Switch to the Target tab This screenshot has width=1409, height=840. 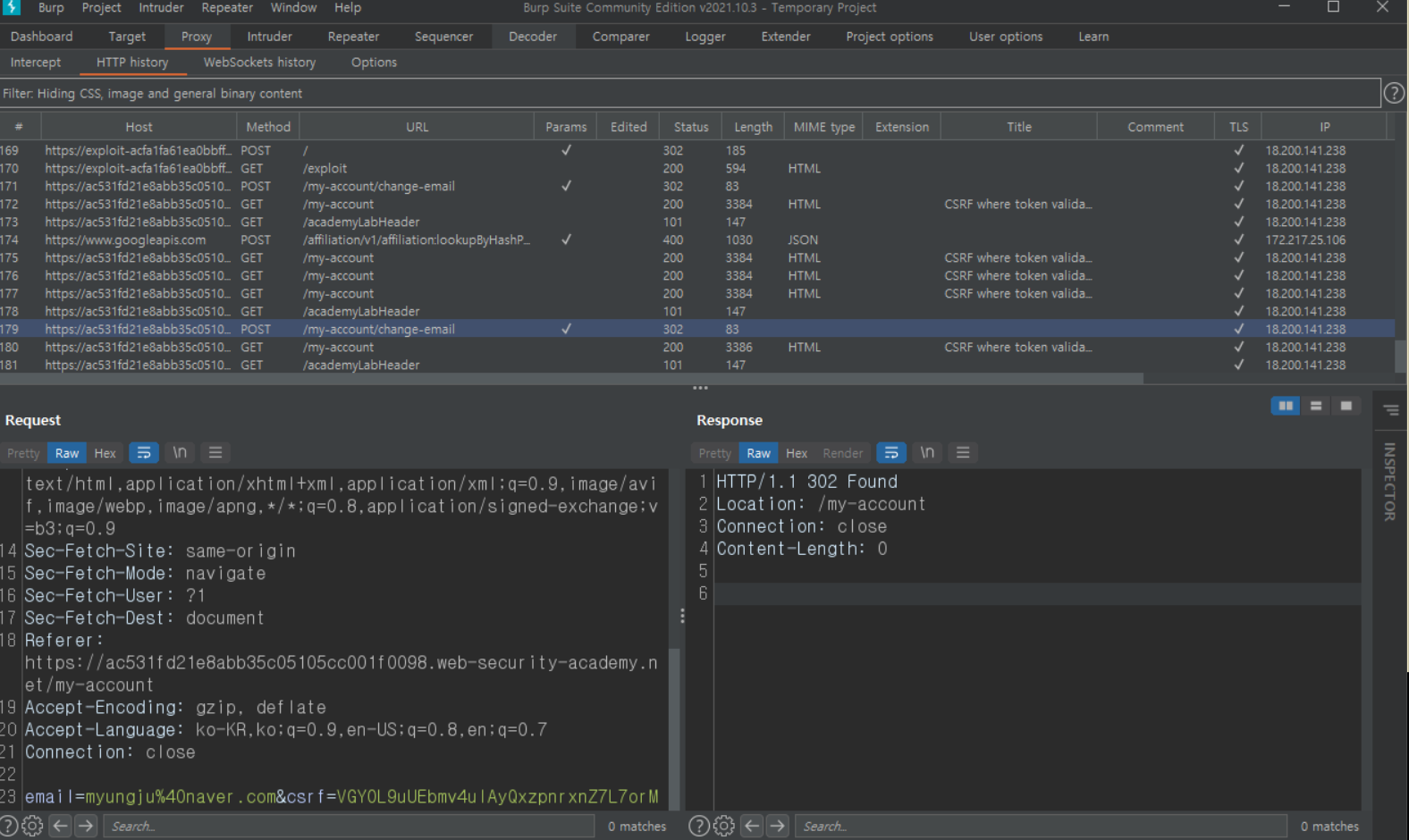(127, 37)
